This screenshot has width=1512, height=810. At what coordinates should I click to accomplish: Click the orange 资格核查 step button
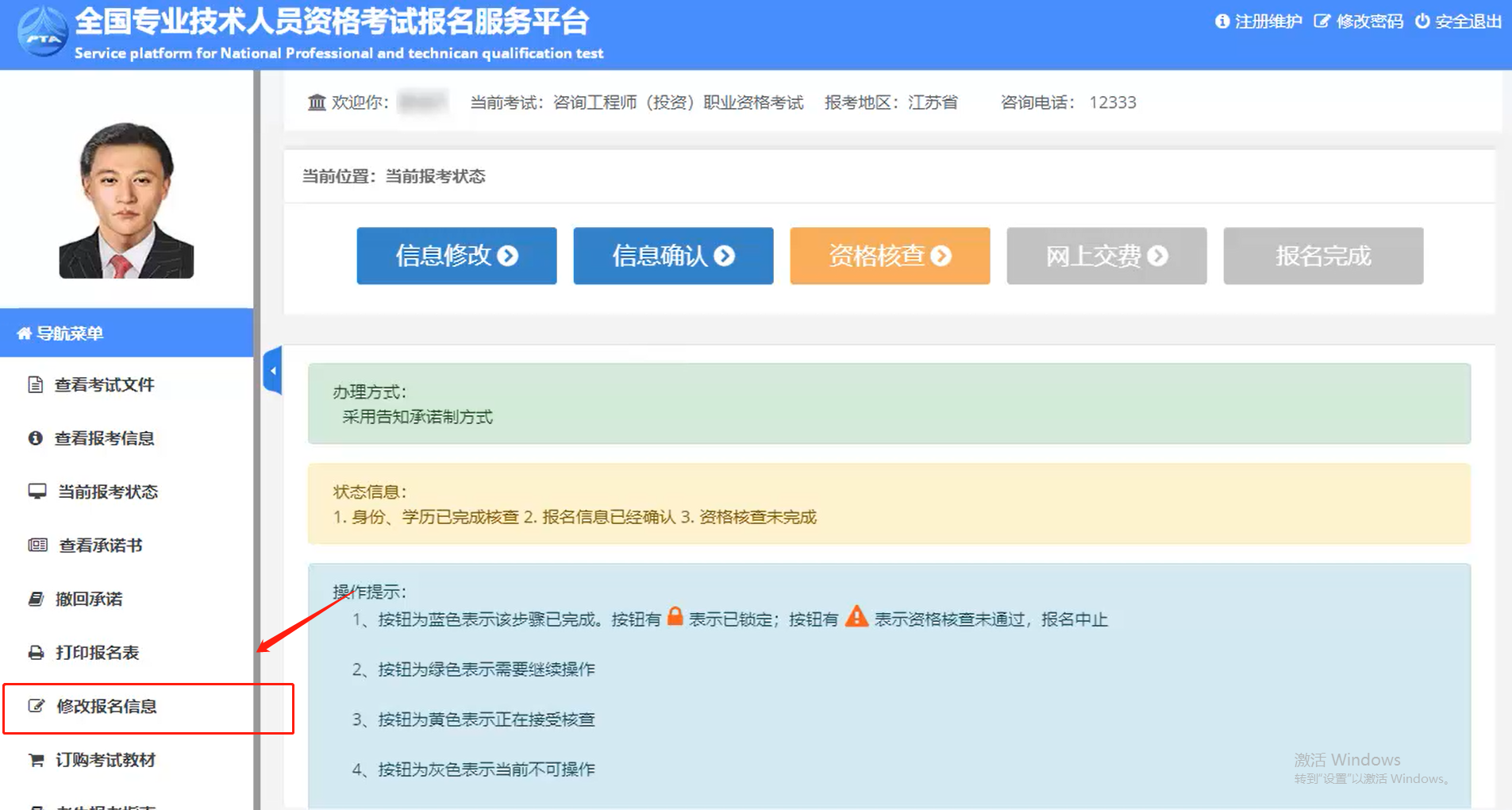pos(890,256)
